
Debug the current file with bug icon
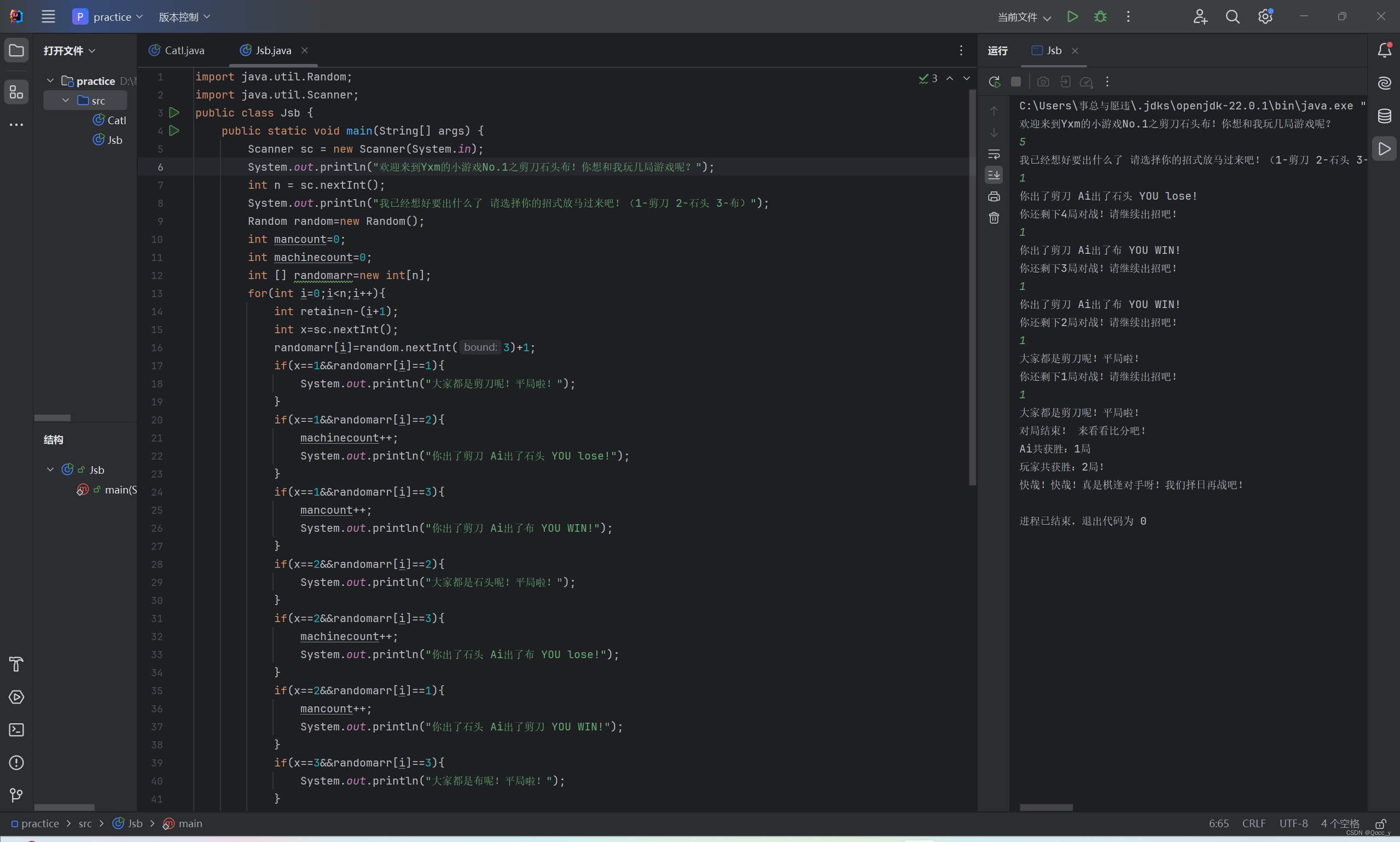tap(1100, 16)
